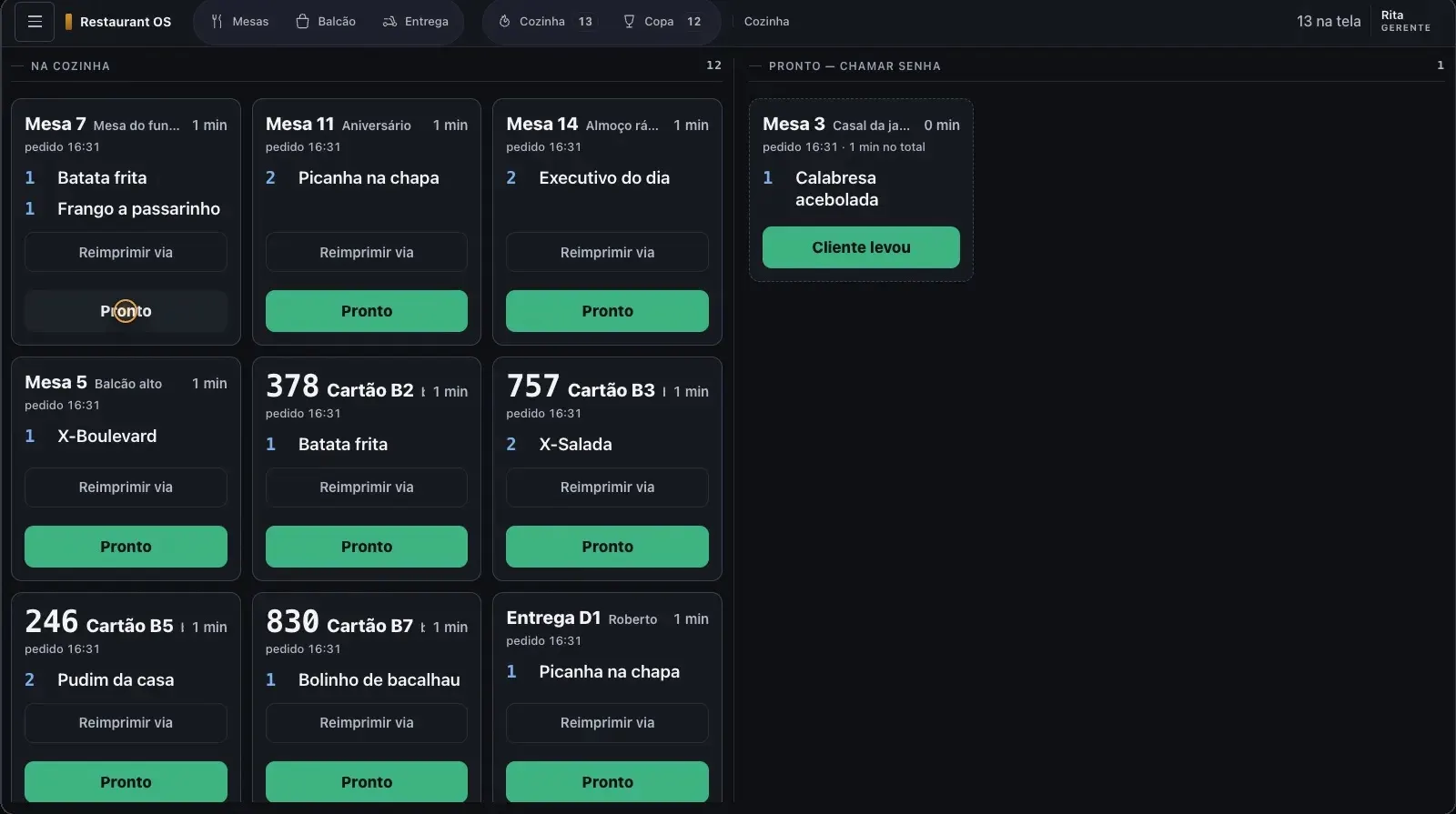Reprint the ticket for order 378
Image resolution: width=1456 pixels, height=814 pixels.
367,487
